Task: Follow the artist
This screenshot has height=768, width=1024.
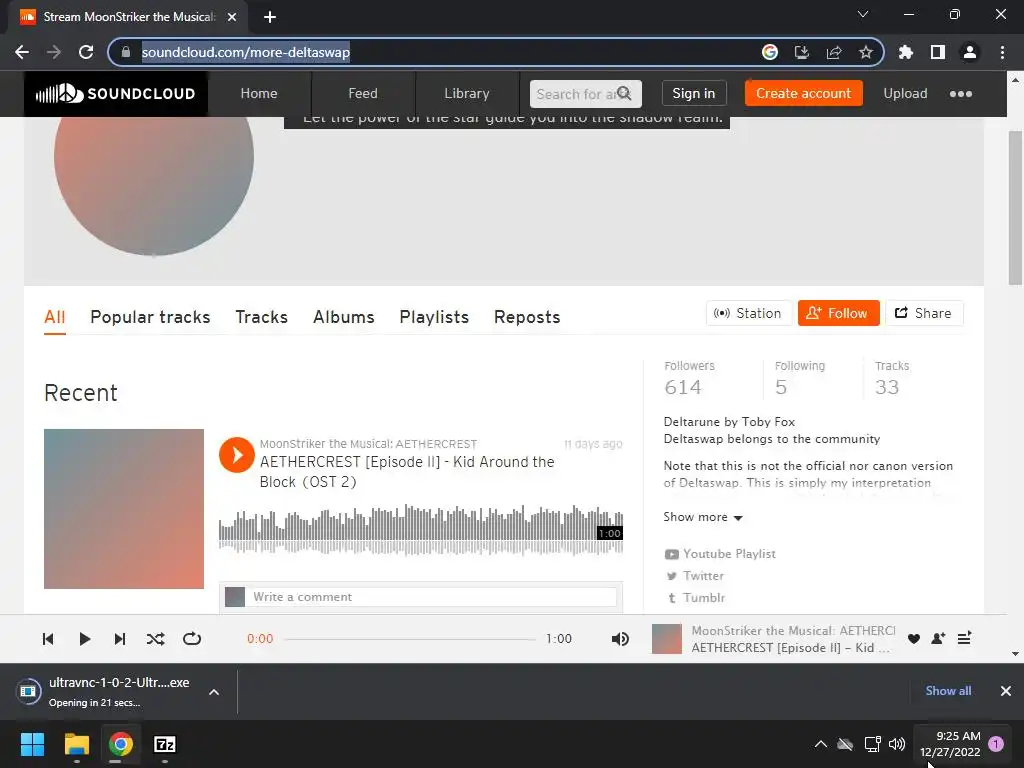Action: 839,313
